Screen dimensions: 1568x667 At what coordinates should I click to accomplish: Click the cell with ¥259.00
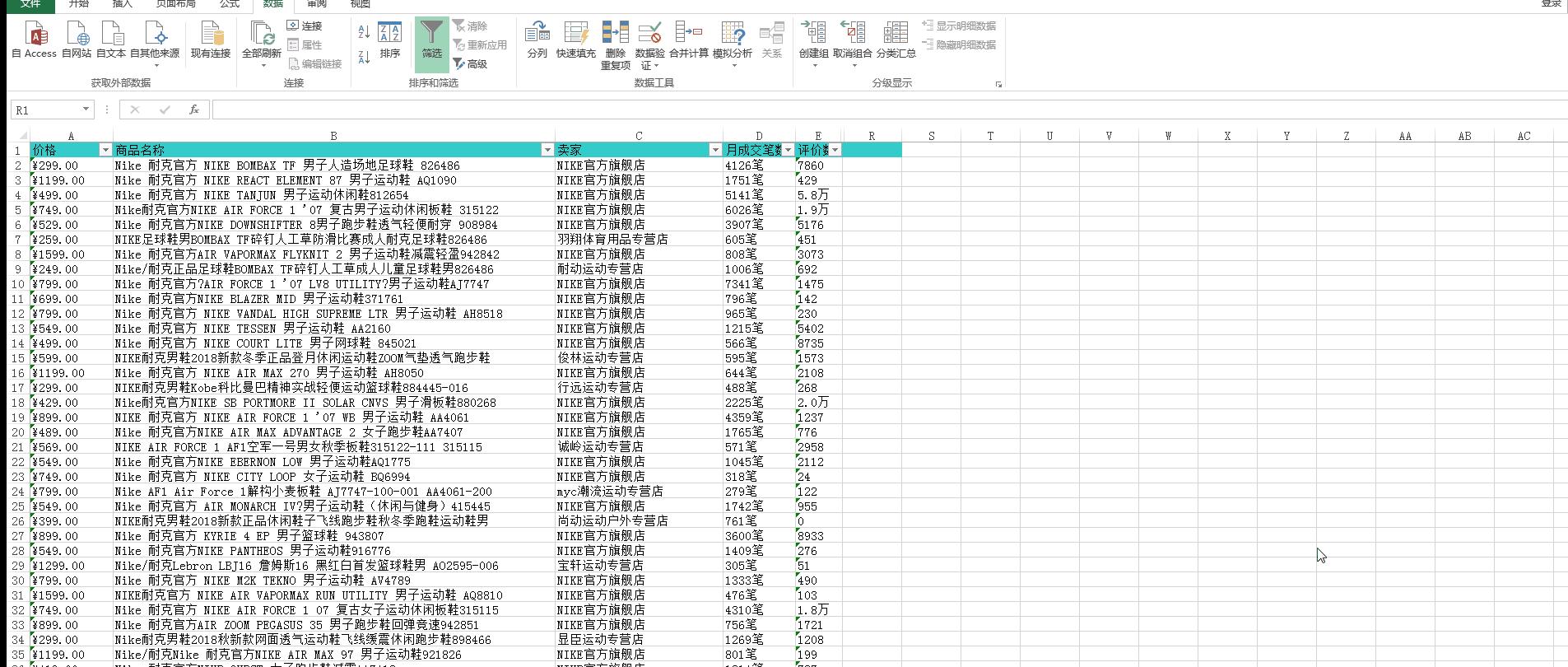(x=71, y=240)
